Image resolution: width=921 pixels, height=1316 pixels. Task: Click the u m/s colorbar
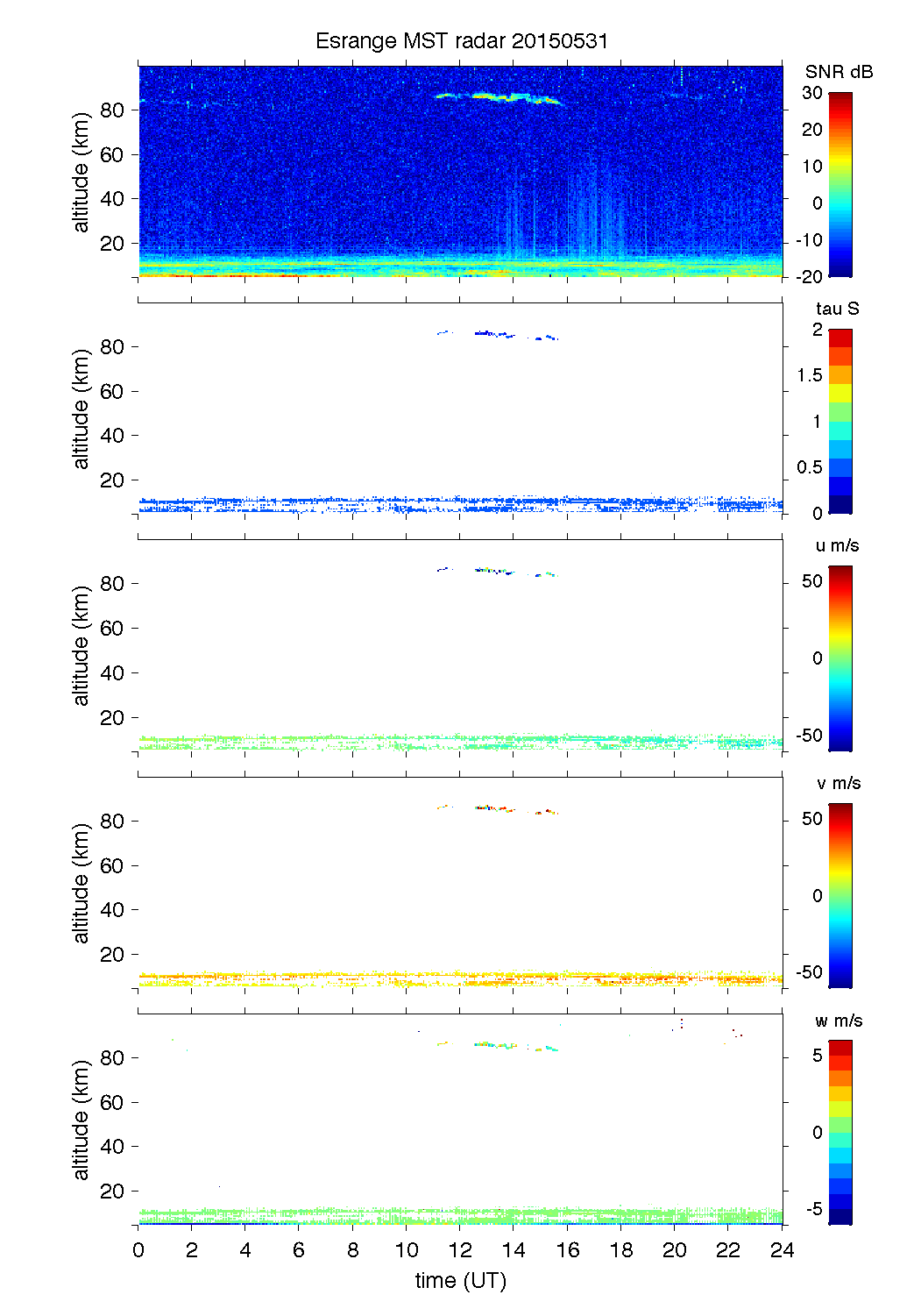coord(840,658)
